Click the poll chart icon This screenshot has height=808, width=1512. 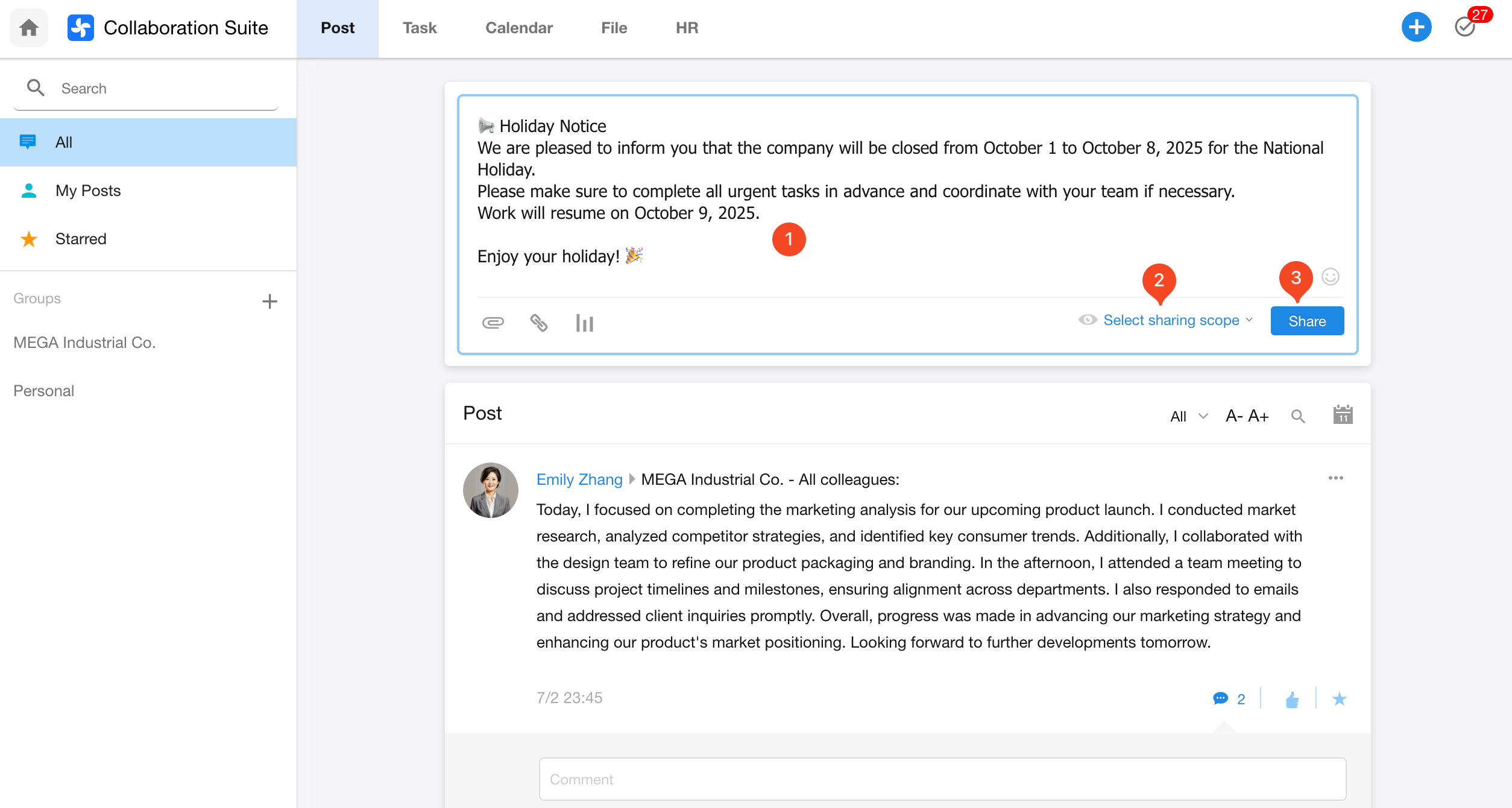[584, 323]
